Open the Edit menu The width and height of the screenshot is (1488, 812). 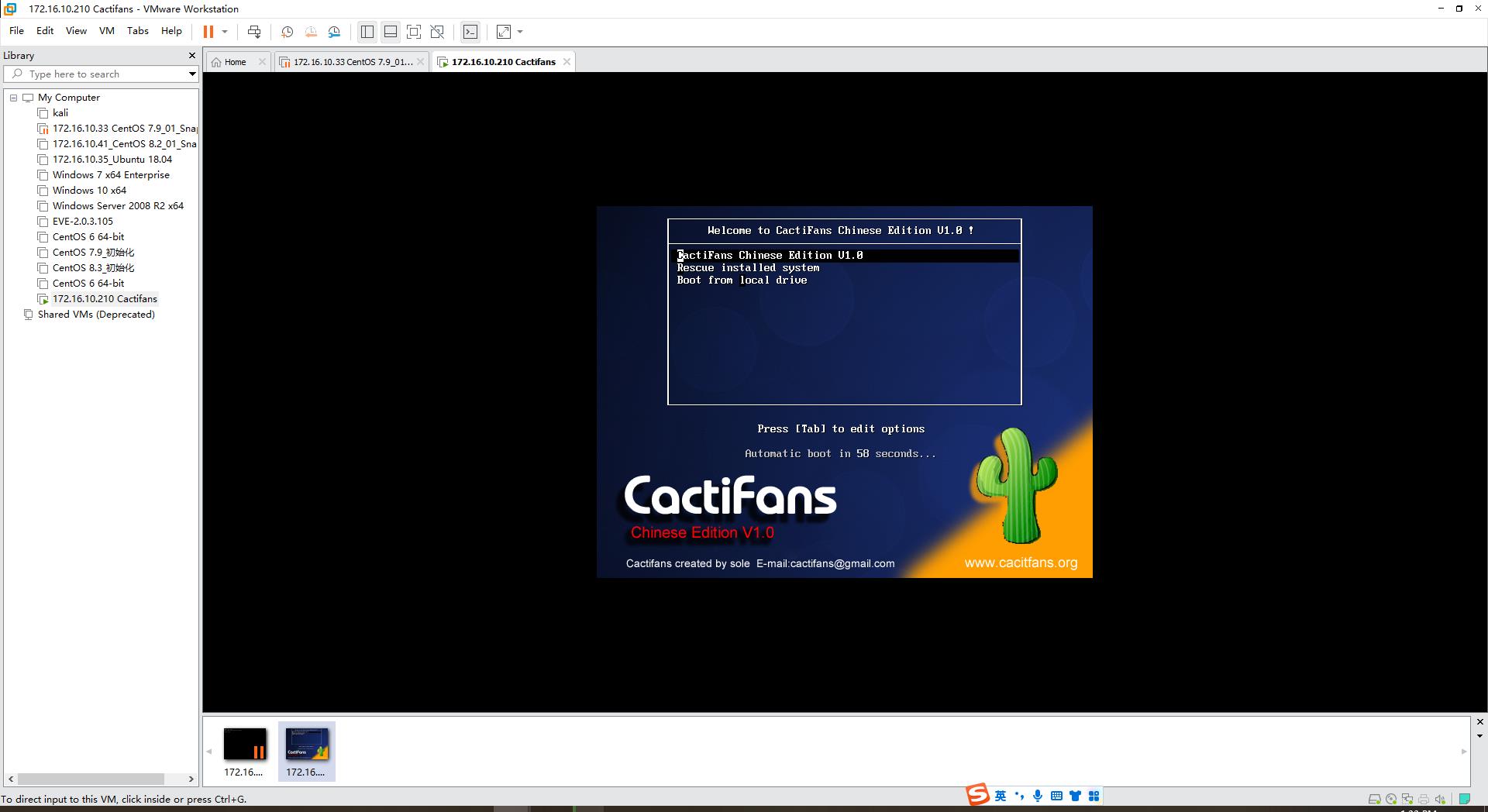[45, 31]
